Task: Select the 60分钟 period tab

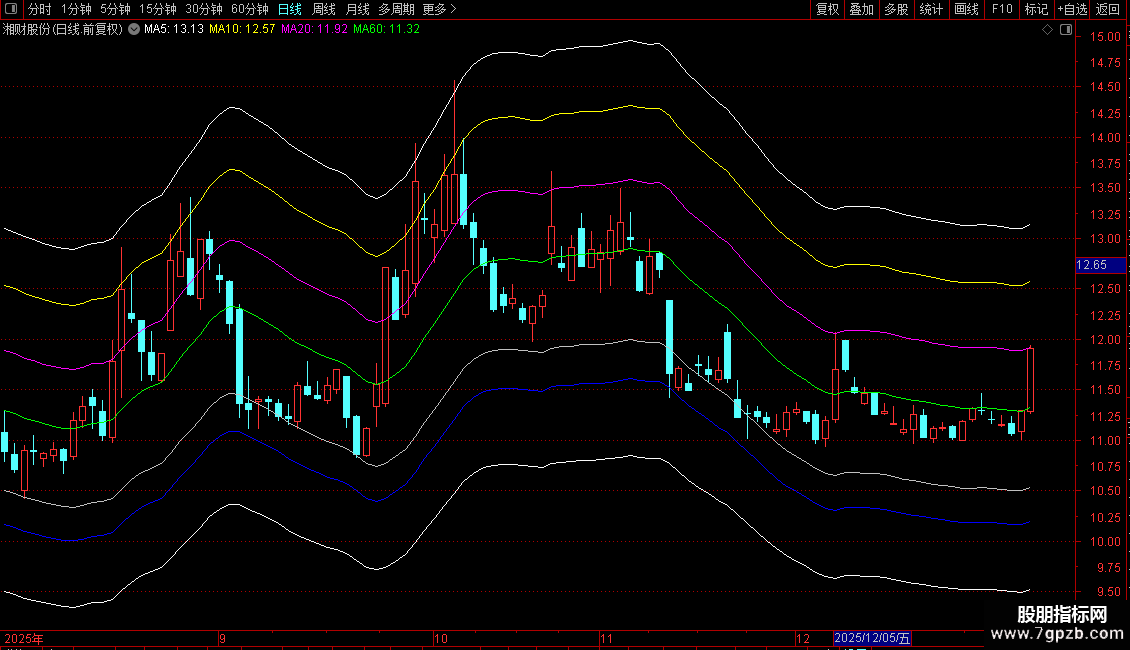Action: (249, 9)
